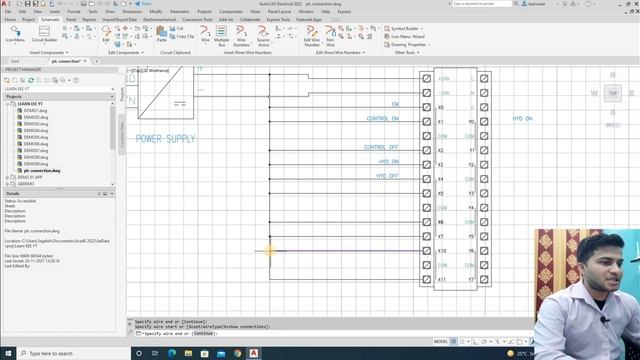This screenshot has width=640, height=360.
Task: Select the Wire insert tool
Action: click(205, 34)
